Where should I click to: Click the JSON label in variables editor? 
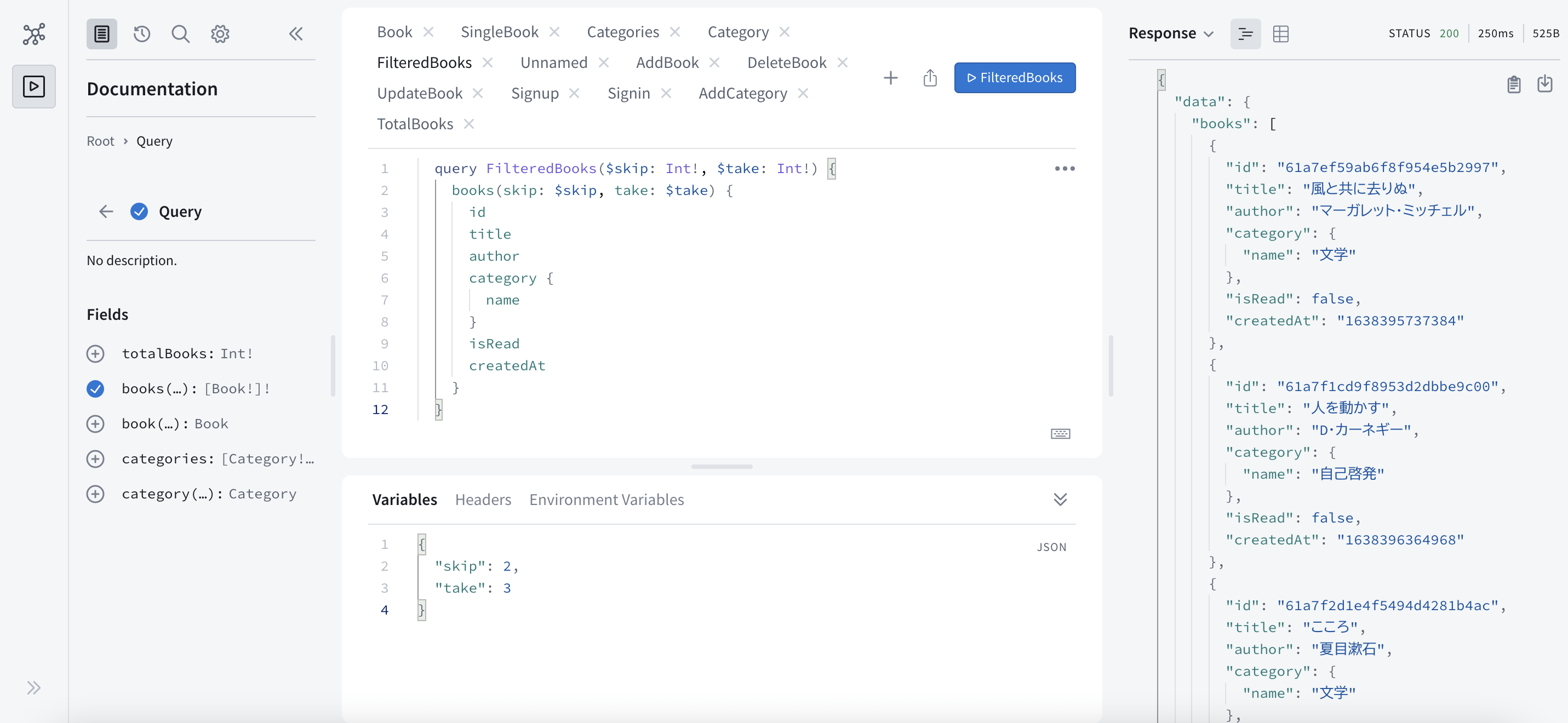(1052, 547)
